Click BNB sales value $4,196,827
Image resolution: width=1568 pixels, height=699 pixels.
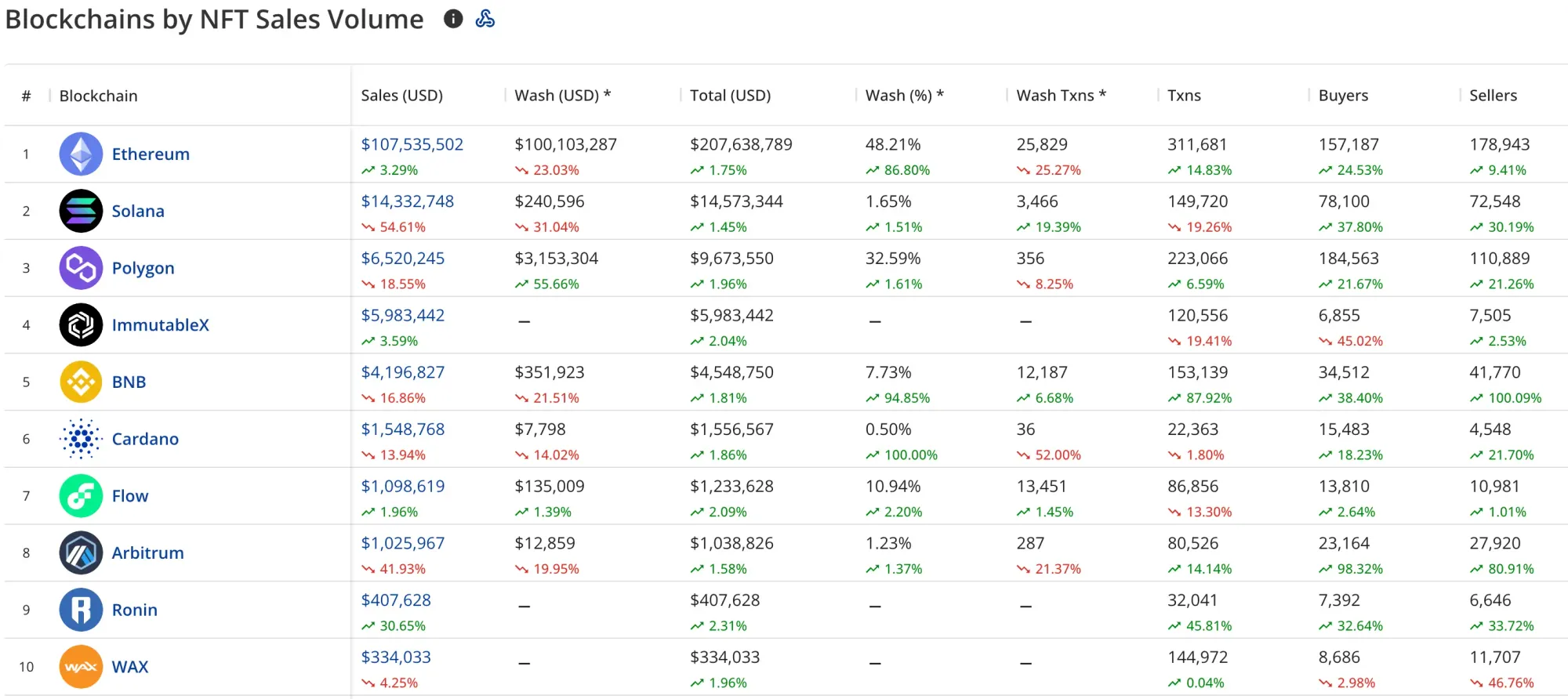coord(402,372)
